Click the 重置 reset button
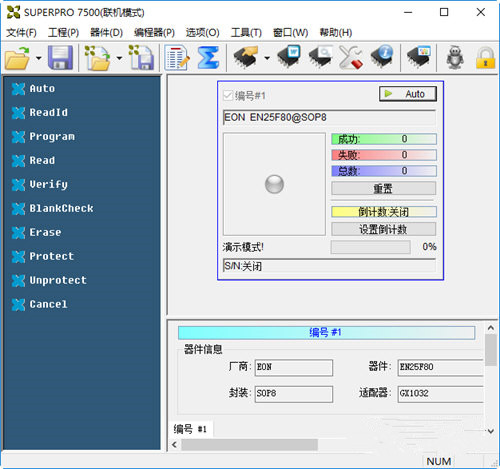 pyautogui.click(x=383, y=189)
